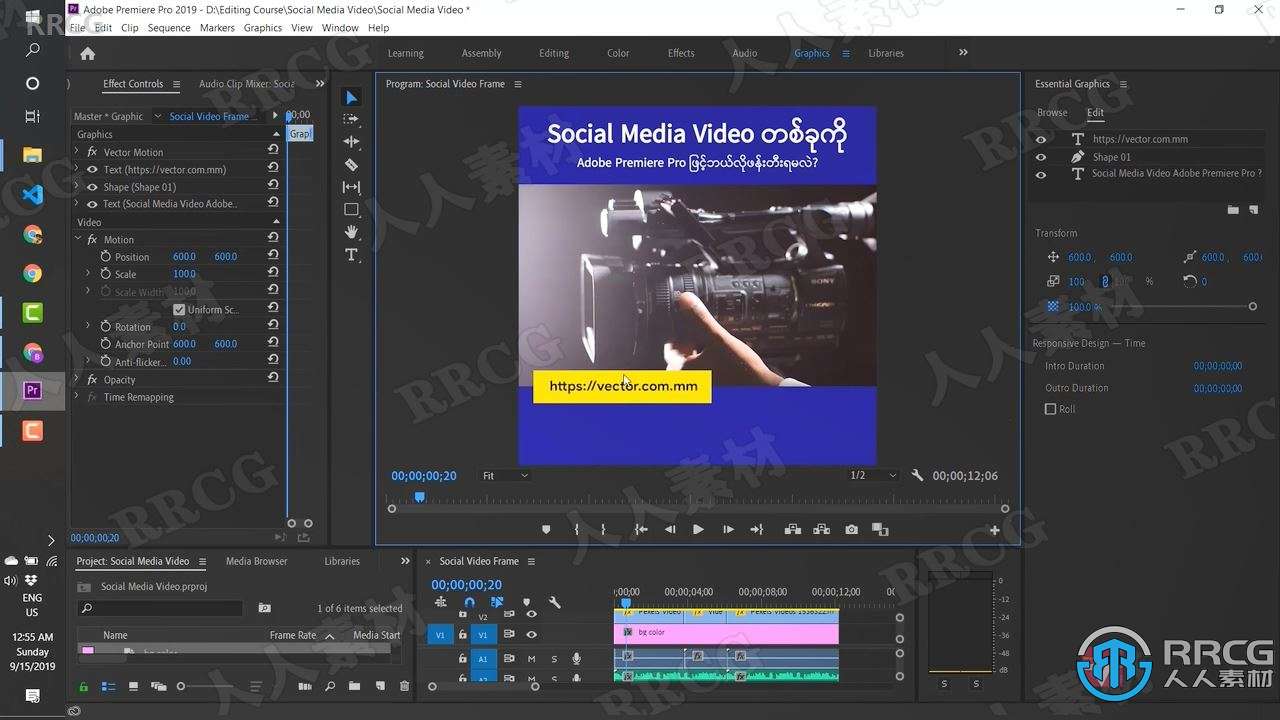Solo audio track A1
The width and height of the screenshot is (1280, 720).
[554, 659]
